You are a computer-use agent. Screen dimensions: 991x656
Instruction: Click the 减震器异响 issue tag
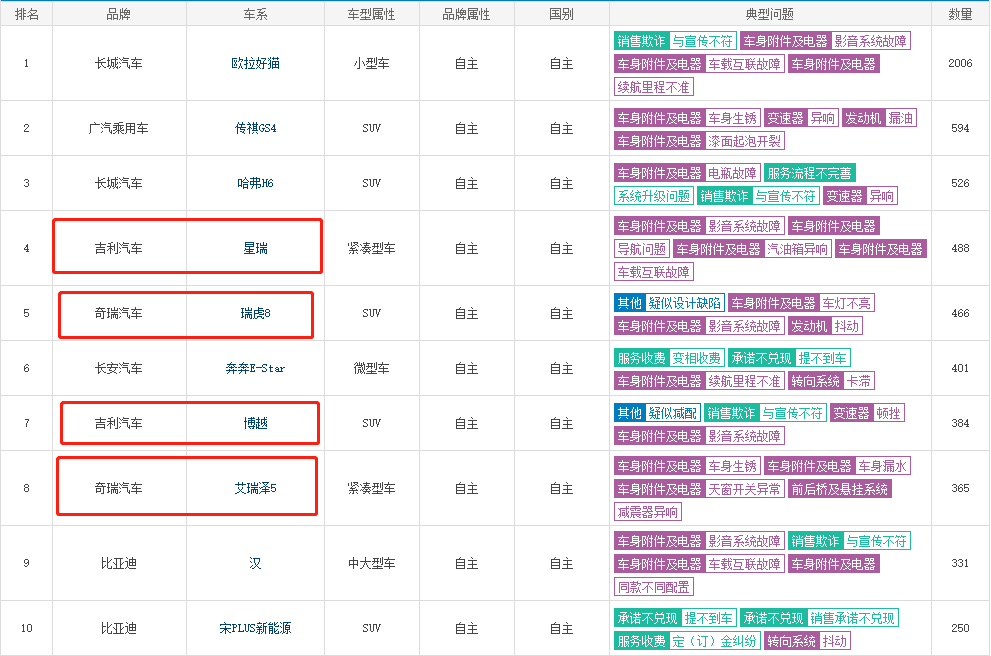click(648, 513)
